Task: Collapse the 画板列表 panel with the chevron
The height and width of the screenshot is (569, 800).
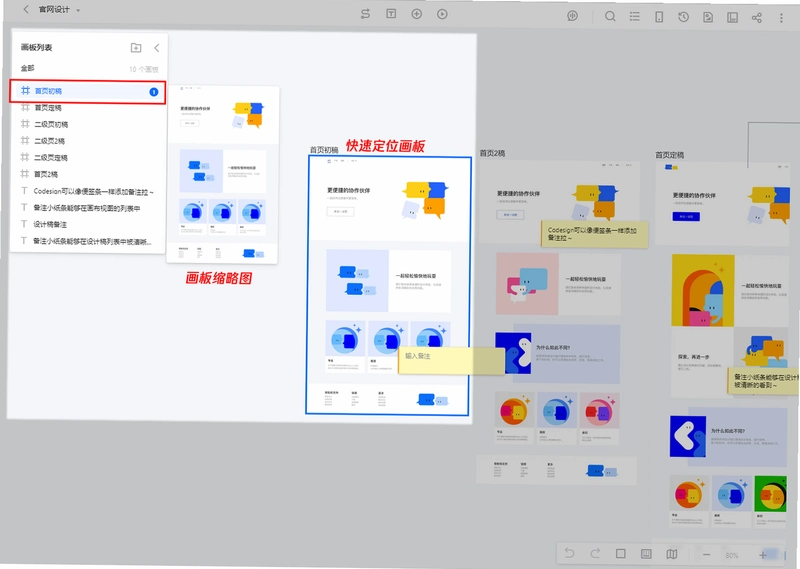Action: (157, 48)
